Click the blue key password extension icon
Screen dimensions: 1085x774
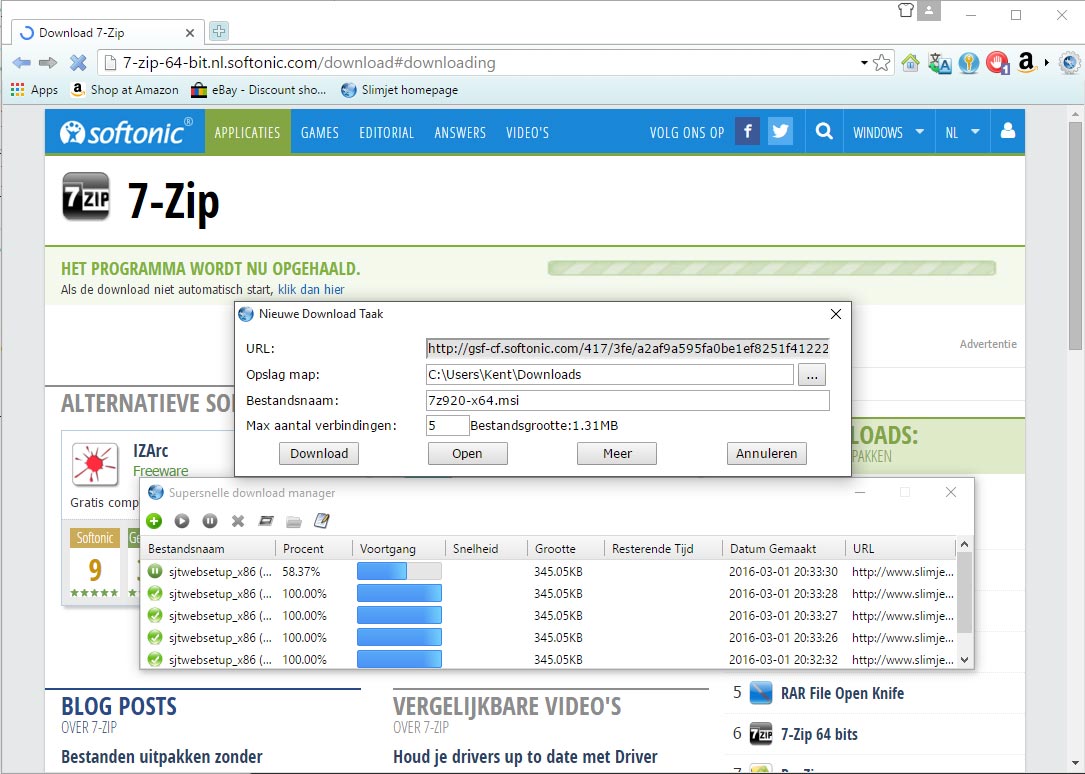pyautogui.click(x=969, y=63)
